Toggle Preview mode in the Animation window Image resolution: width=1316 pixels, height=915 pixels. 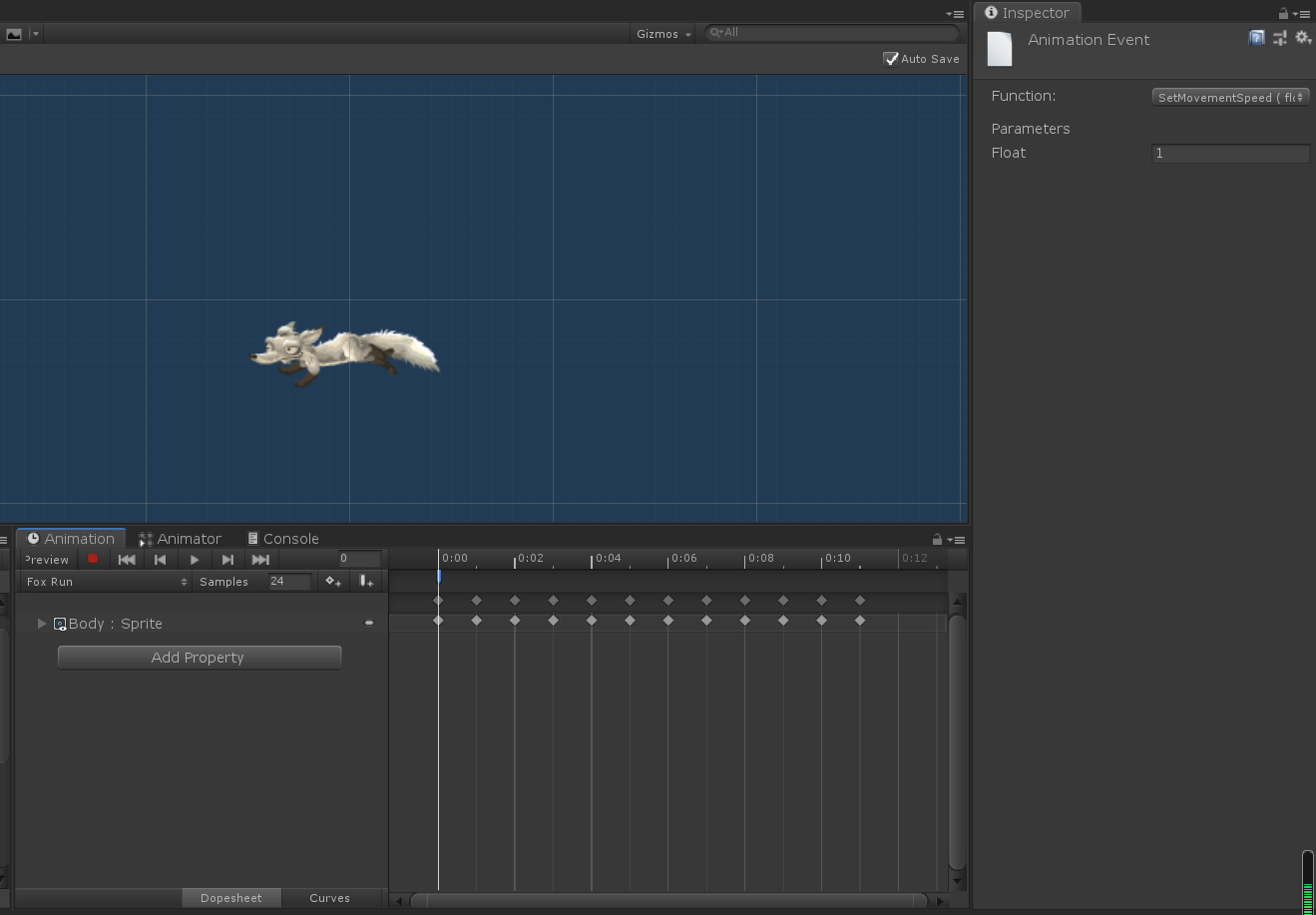click(x=47, y=560)
